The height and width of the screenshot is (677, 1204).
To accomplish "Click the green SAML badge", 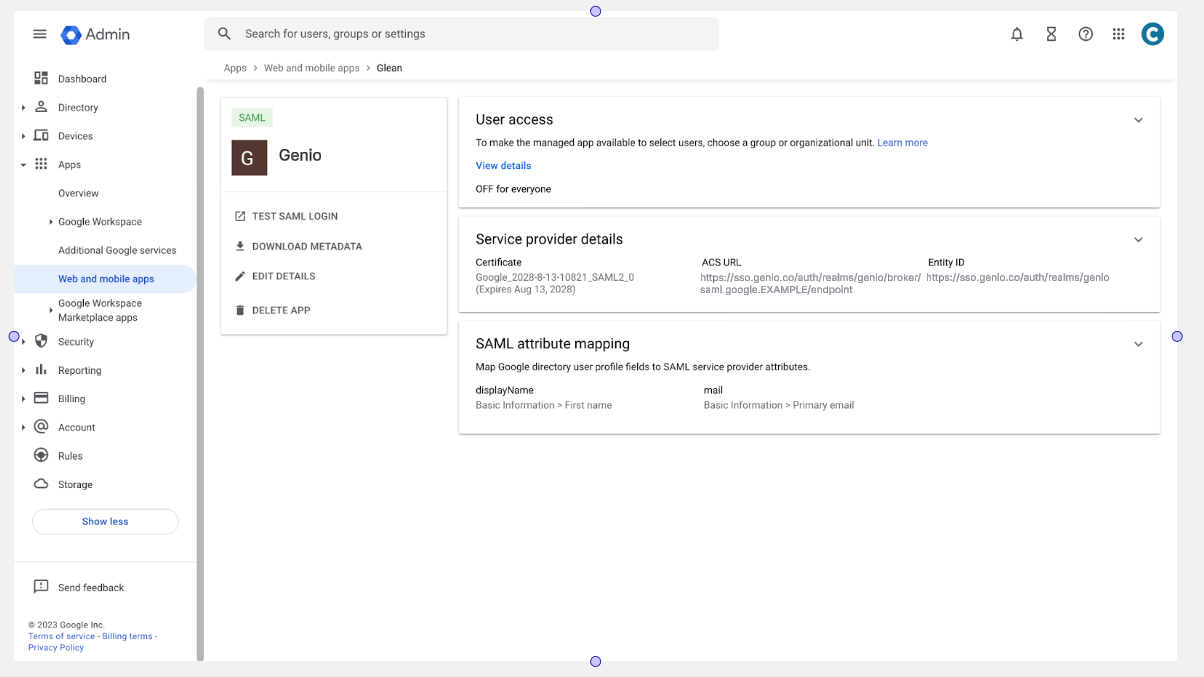I will click(x=252, y=118).
